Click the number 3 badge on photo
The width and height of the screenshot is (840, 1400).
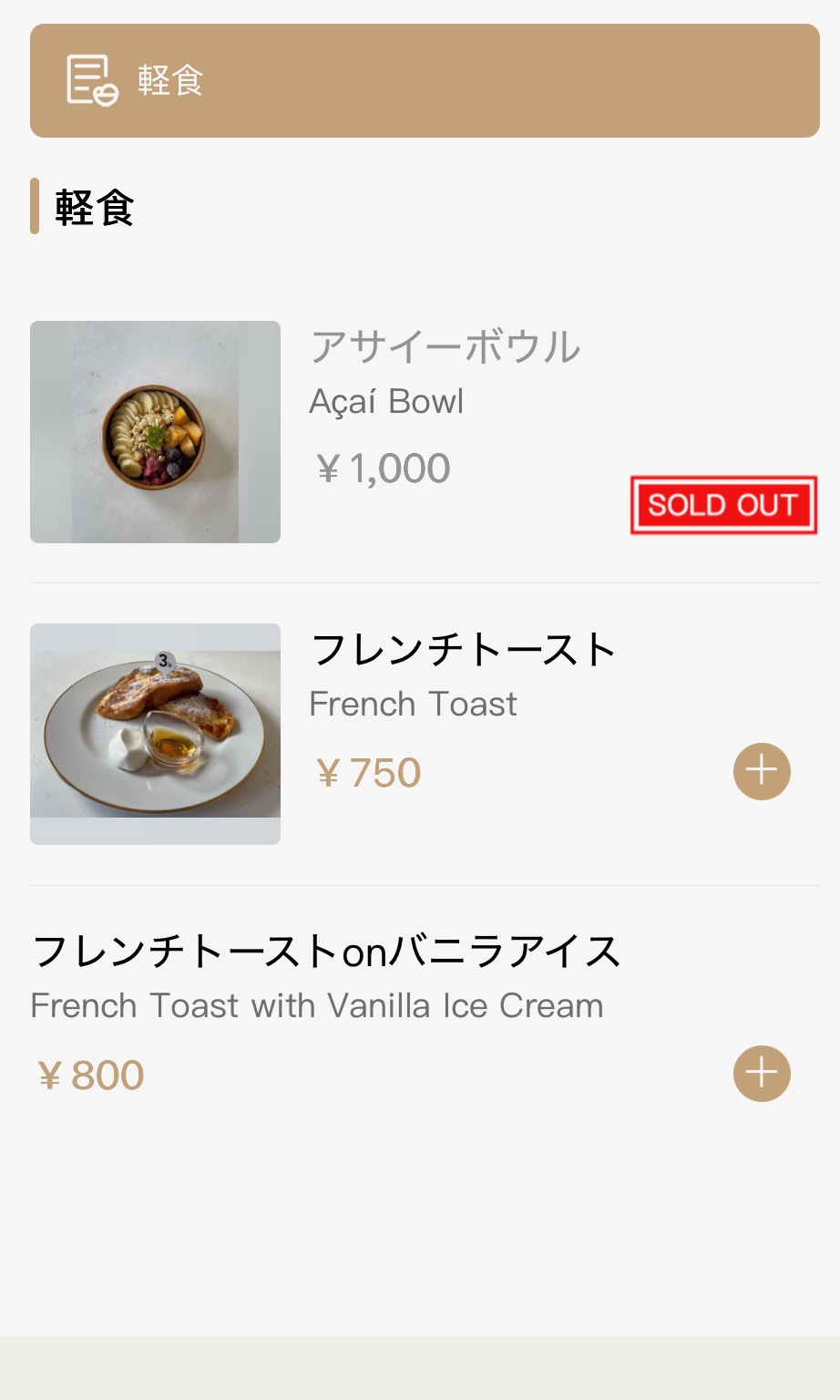click(x=164, y=662)
